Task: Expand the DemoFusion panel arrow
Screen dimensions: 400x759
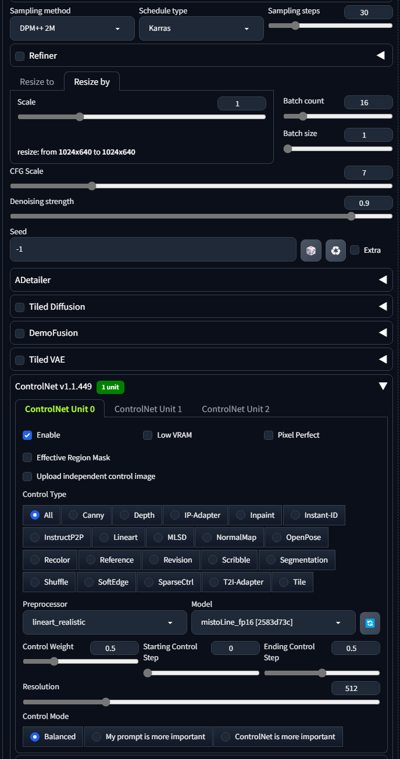Action: click(x=383, y=333)
